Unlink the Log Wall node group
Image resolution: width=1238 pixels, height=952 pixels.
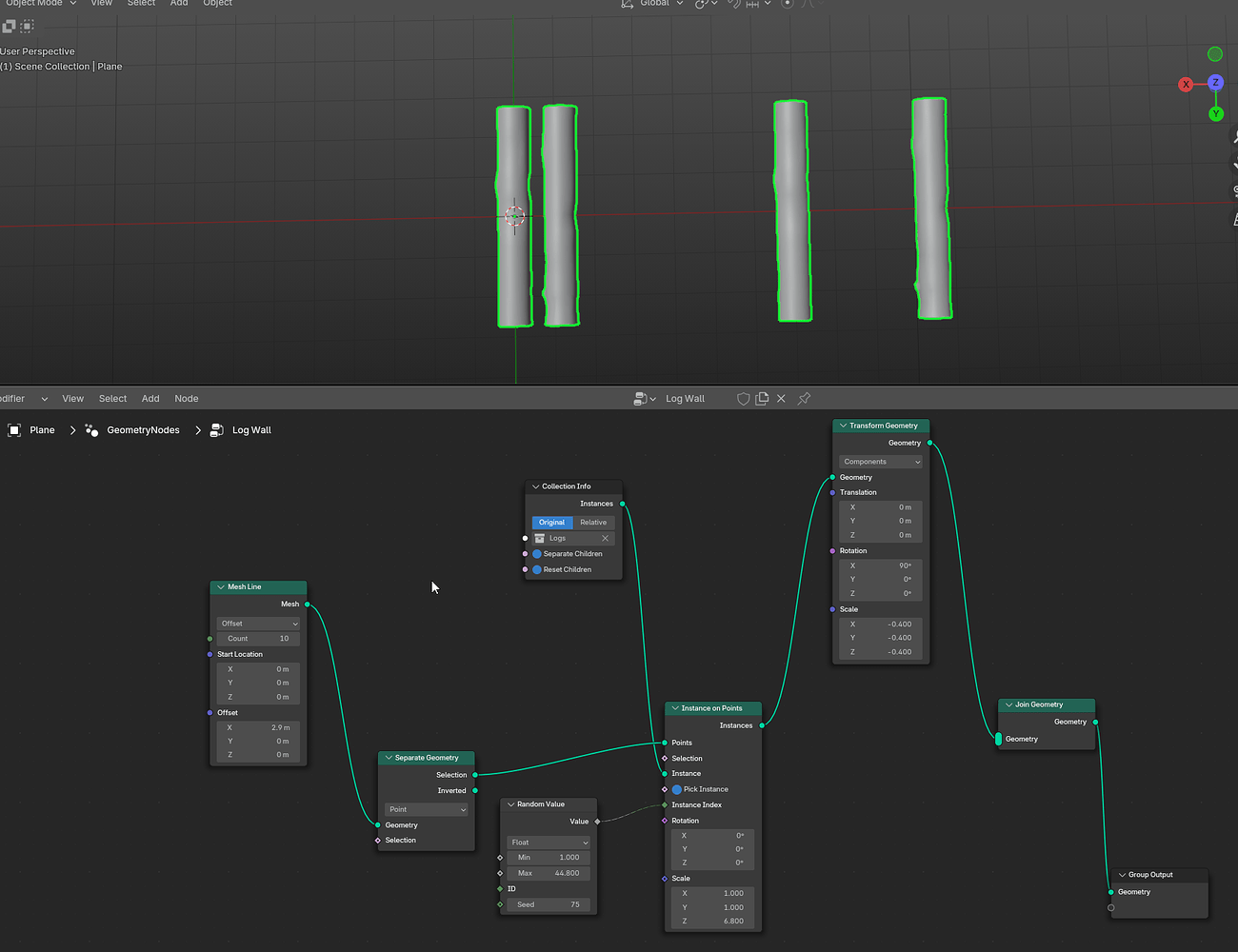pos(781,399)
